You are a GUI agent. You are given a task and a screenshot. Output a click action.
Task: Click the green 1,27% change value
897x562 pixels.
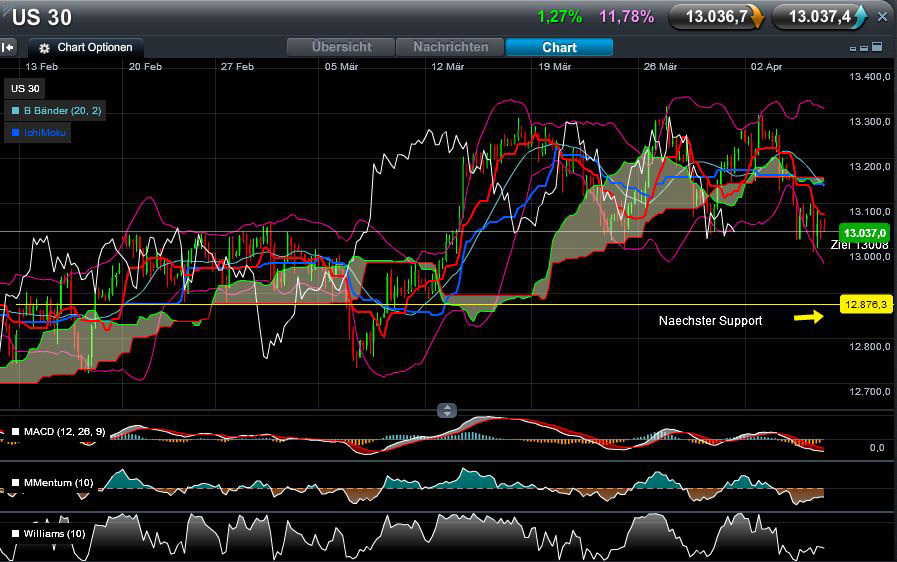(559, 17)
